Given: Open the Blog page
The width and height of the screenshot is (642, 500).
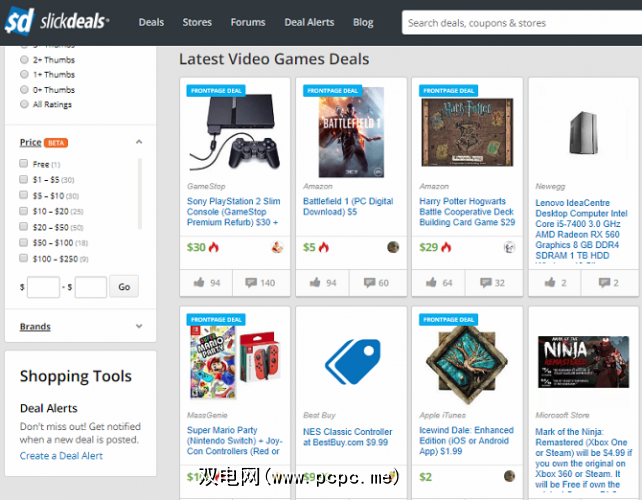Looking at the screenshot, I should tap(363, 22).
